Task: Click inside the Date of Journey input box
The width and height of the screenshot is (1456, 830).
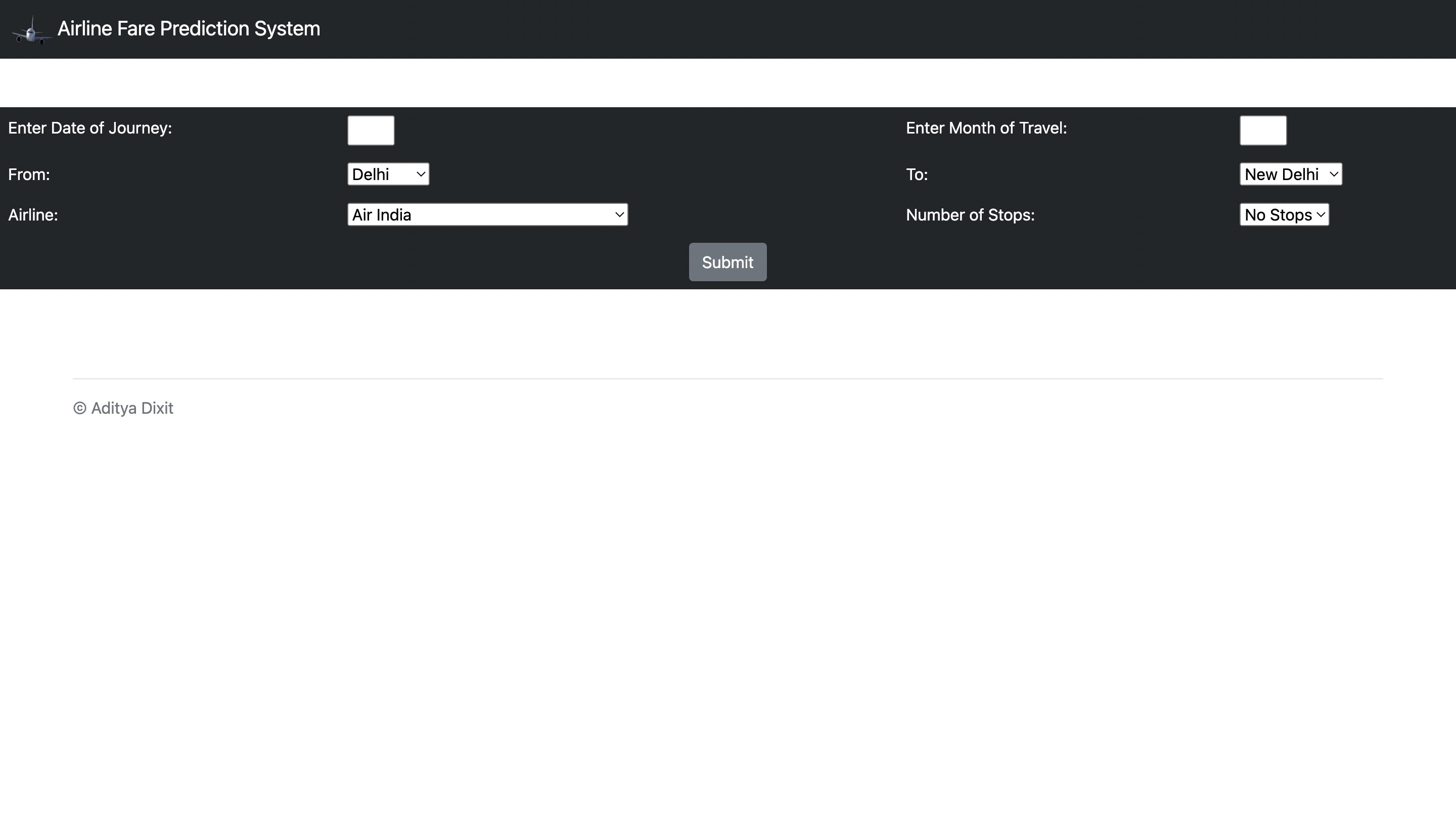Action: [370, 130]
